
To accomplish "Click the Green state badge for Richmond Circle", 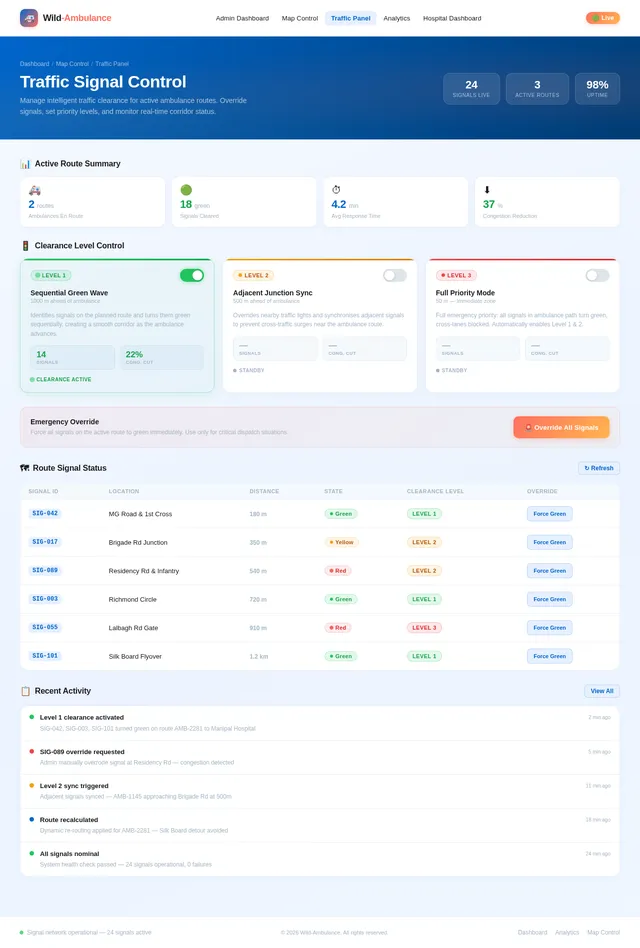I will (x=341, y=599).
